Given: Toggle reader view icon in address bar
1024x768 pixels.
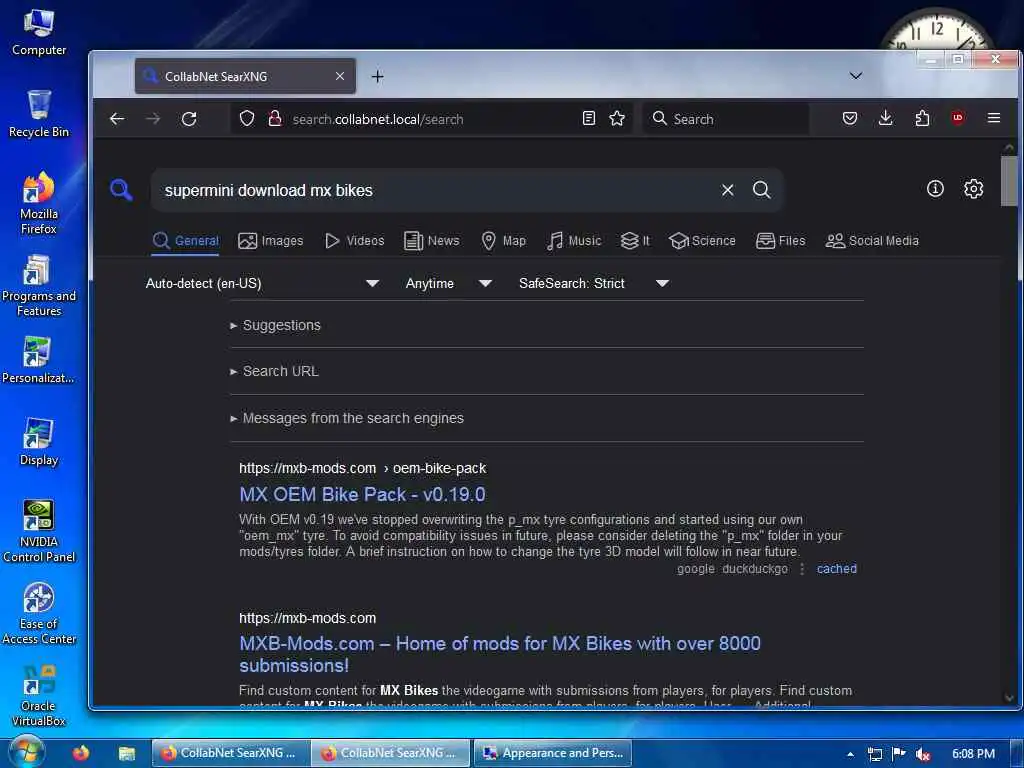Looking at the screenshot, I should click(588, 118).
